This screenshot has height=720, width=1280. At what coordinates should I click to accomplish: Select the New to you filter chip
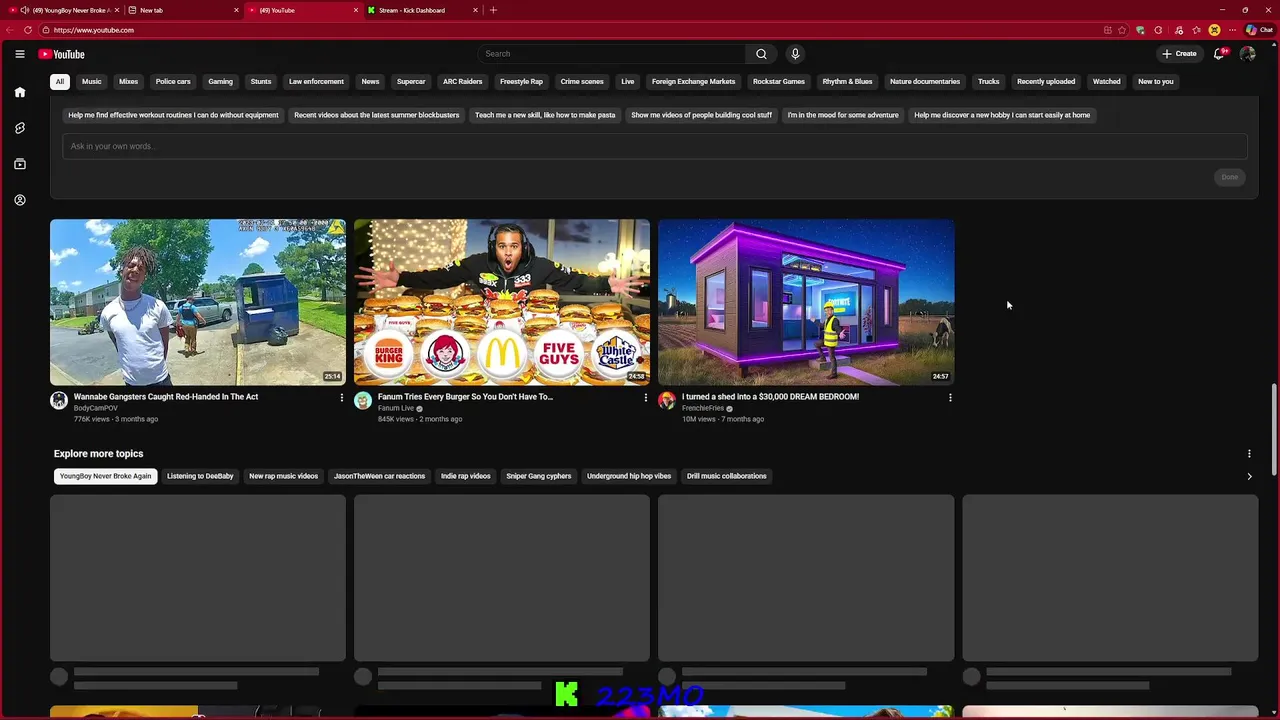pyautogui.click(x=1156, y=82)
